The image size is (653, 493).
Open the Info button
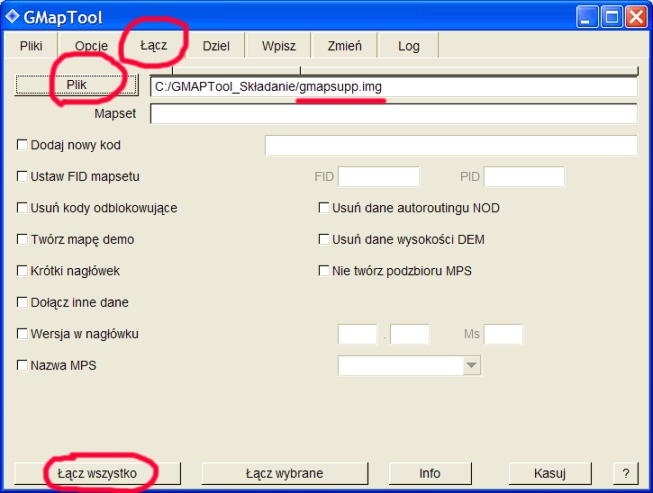coord(430,472)
